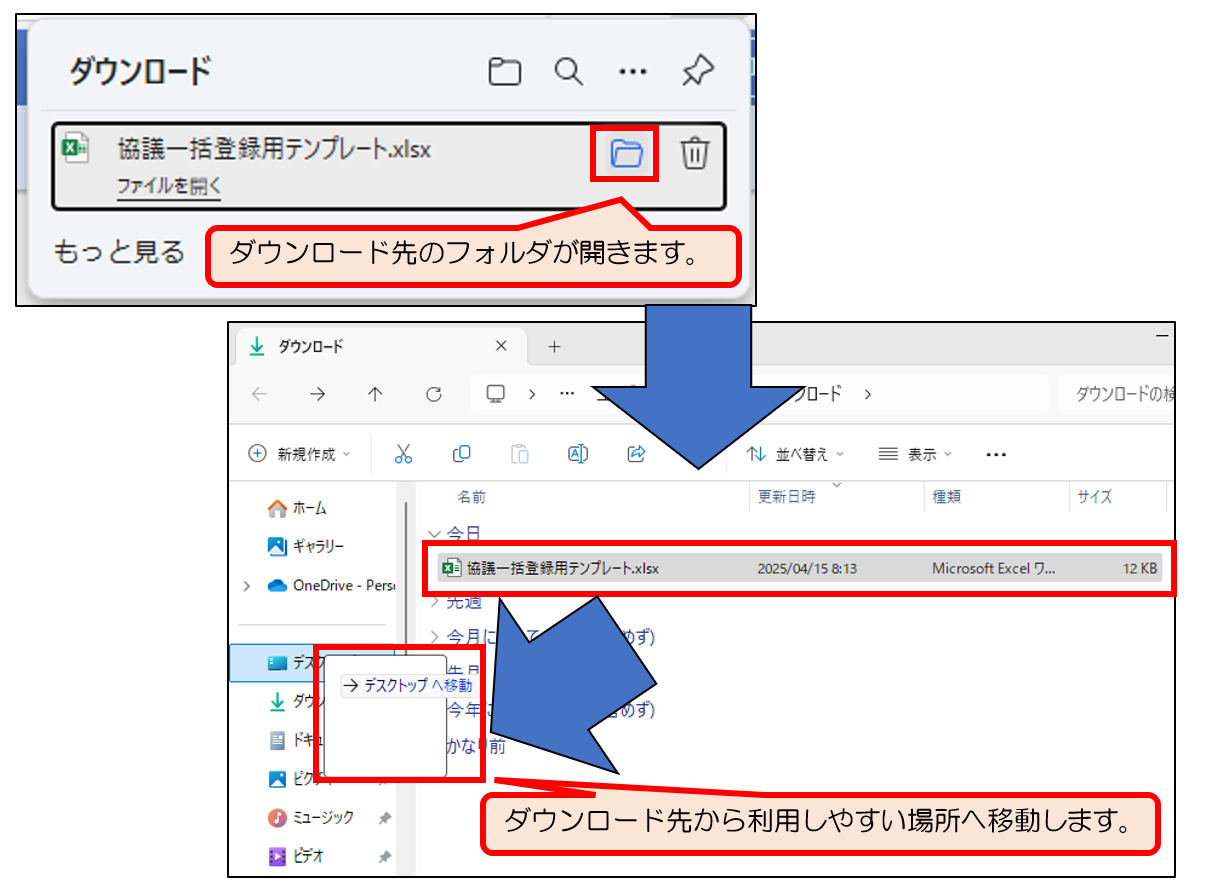Click the ドキュメント document icon in sidebar
The height and width of the screenshot is (890, 1226).
(x=277, y=740)
